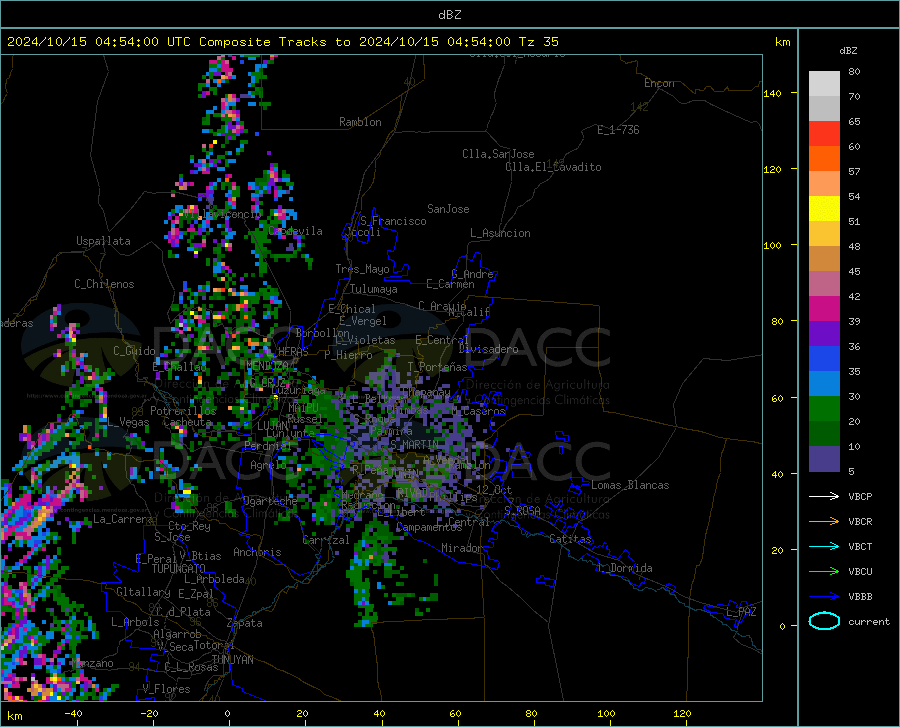Click the 'La_Carrera' map label
Viewport: 900px width, 727px height.
click(x=123, y=519)
